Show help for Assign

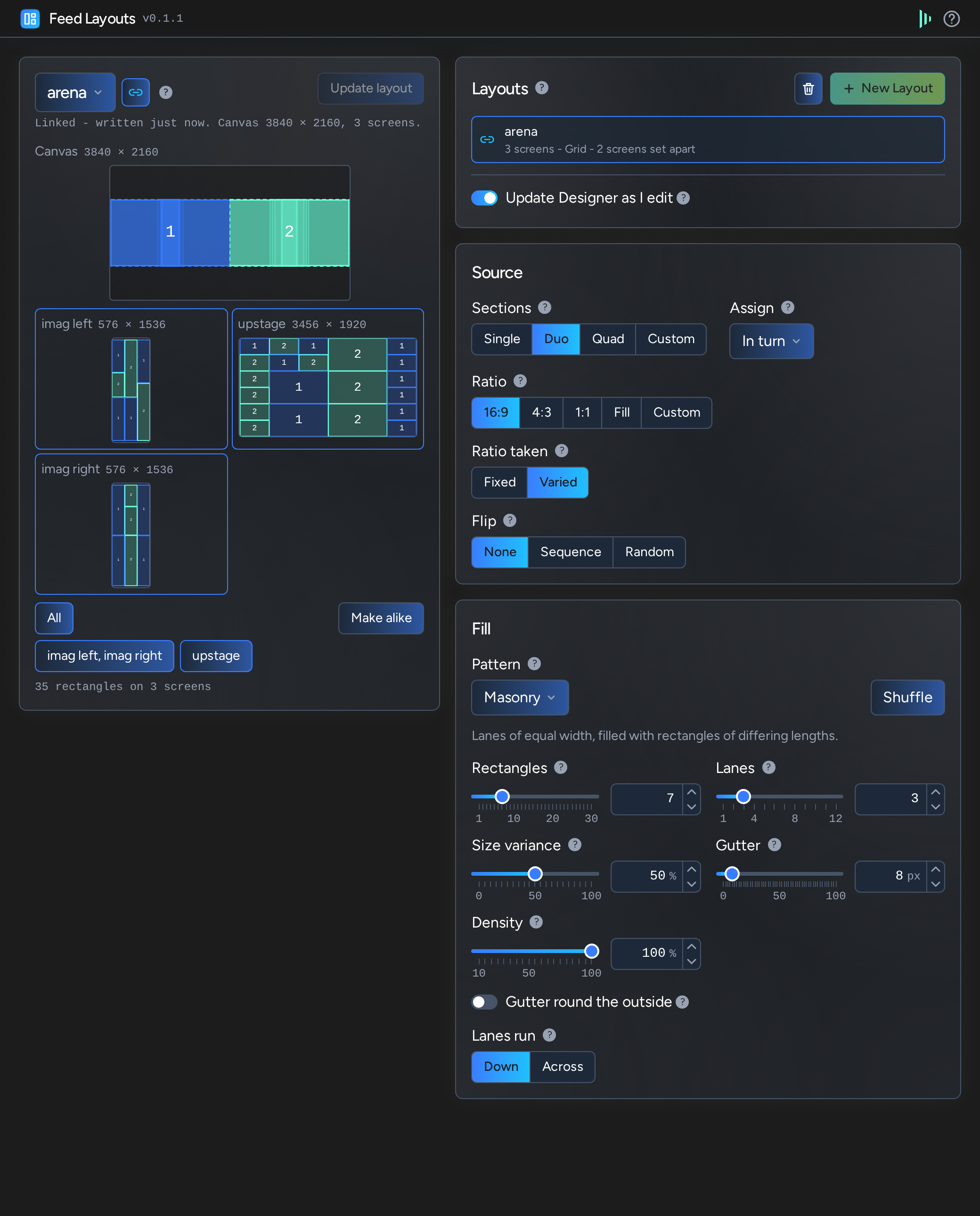pos(787,307)
